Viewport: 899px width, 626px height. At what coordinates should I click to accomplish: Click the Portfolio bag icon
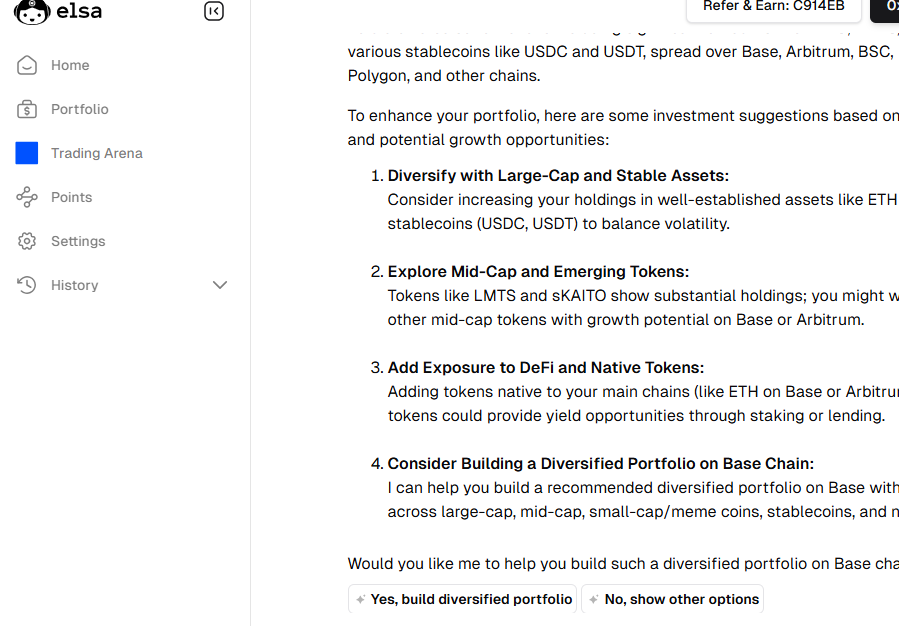[27, 109]
